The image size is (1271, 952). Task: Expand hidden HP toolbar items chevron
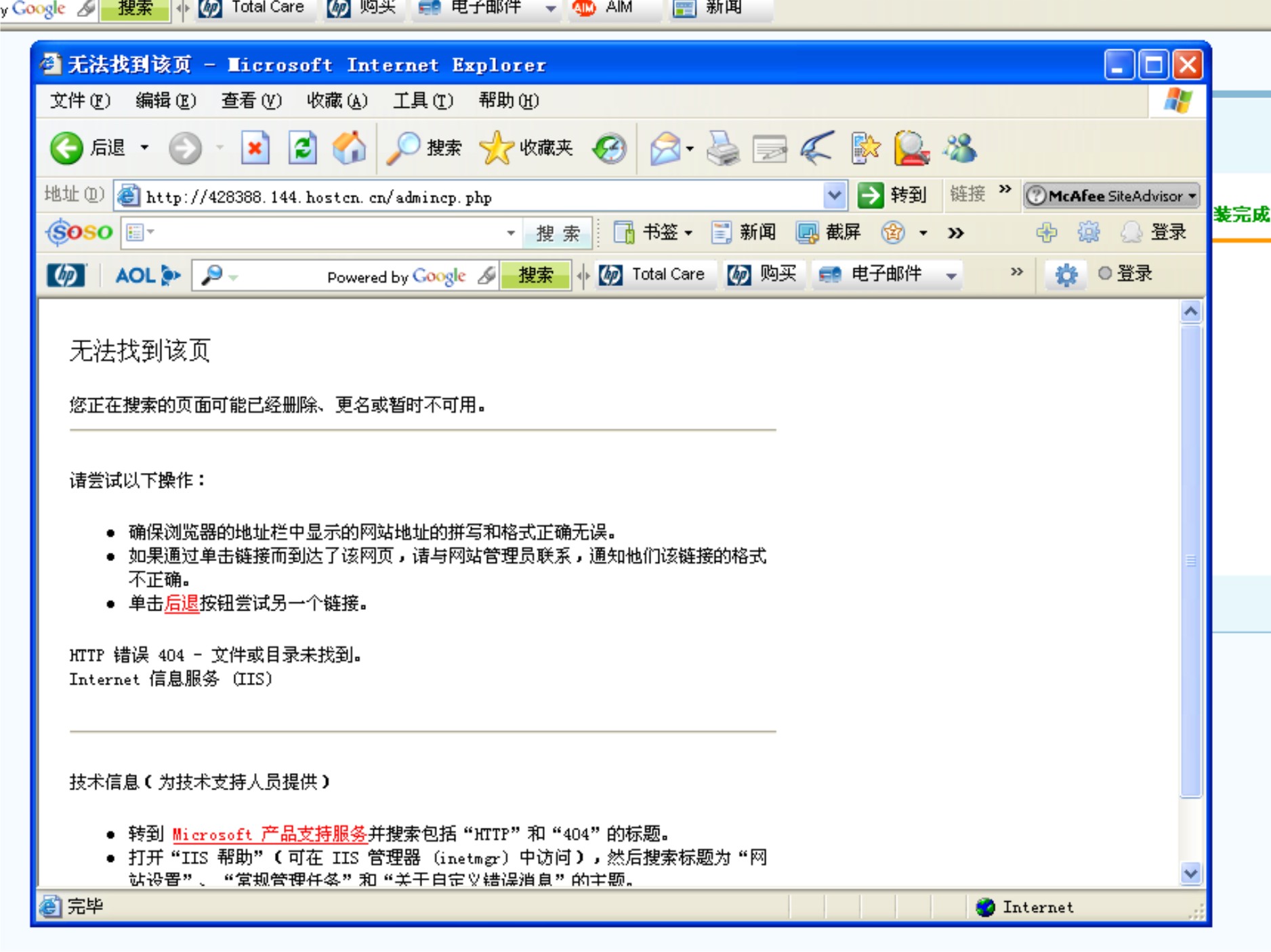(x=1016, y=272)
